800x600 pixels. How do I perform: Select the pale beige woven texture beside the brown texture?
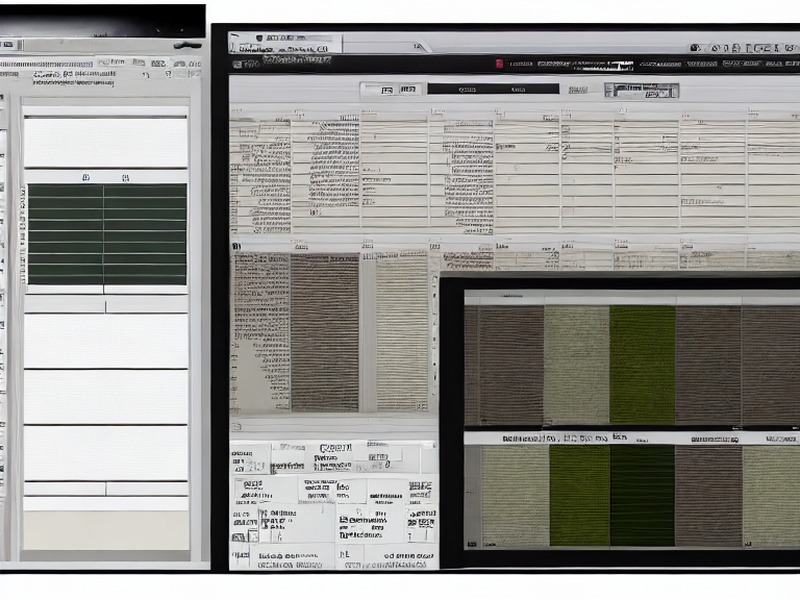pyautogui.click(x=402, y=332)
